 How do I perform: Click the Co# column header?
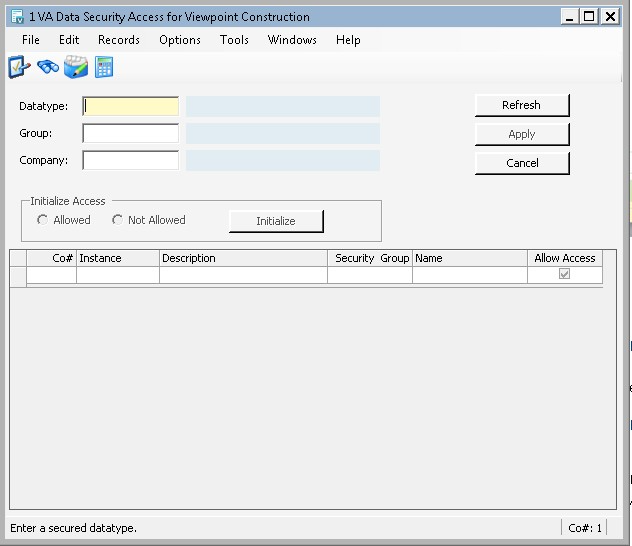(51, 258)
